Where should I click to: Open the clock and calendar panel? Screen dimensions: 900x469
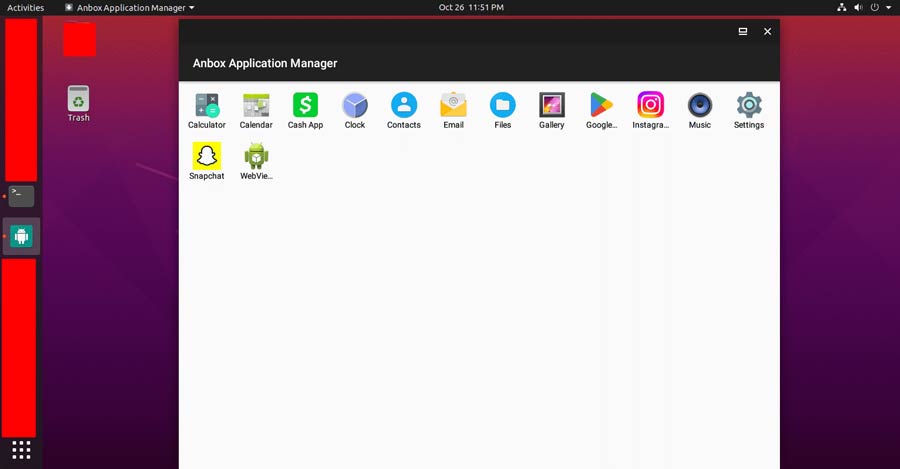pos(471,7)
